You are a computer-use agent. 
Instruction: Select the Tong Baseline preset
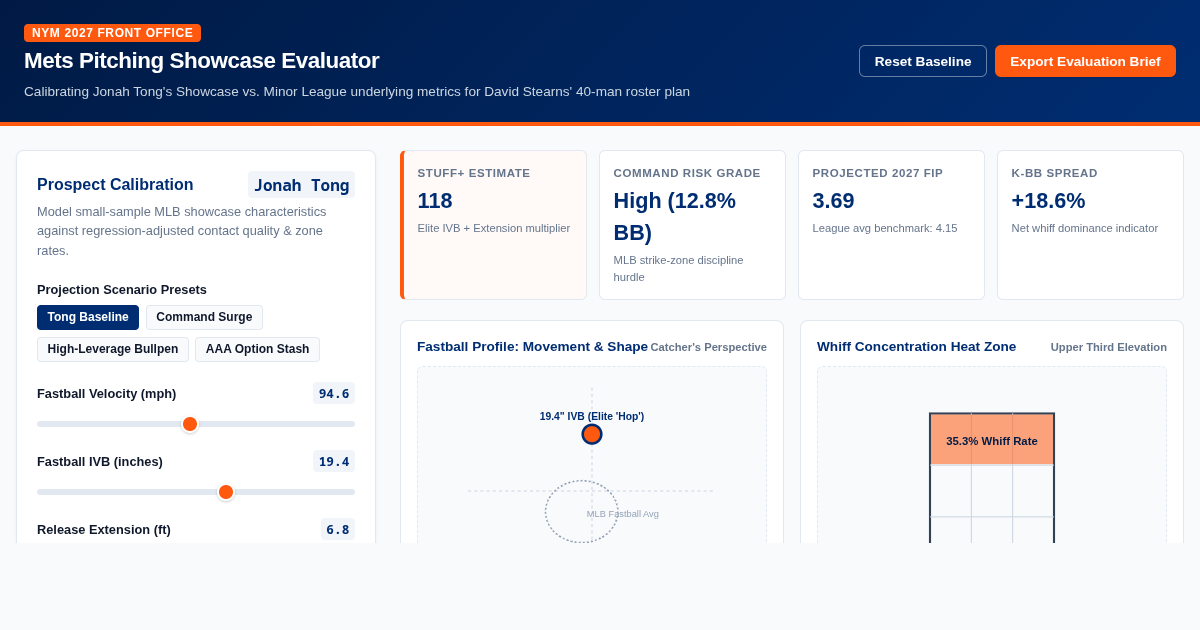pos(88,317)
